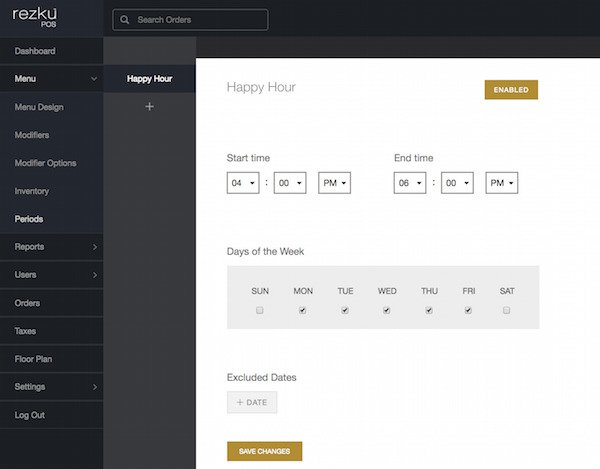
Task: Open the start time hour dropdown
Action: (x=243, y=184)
